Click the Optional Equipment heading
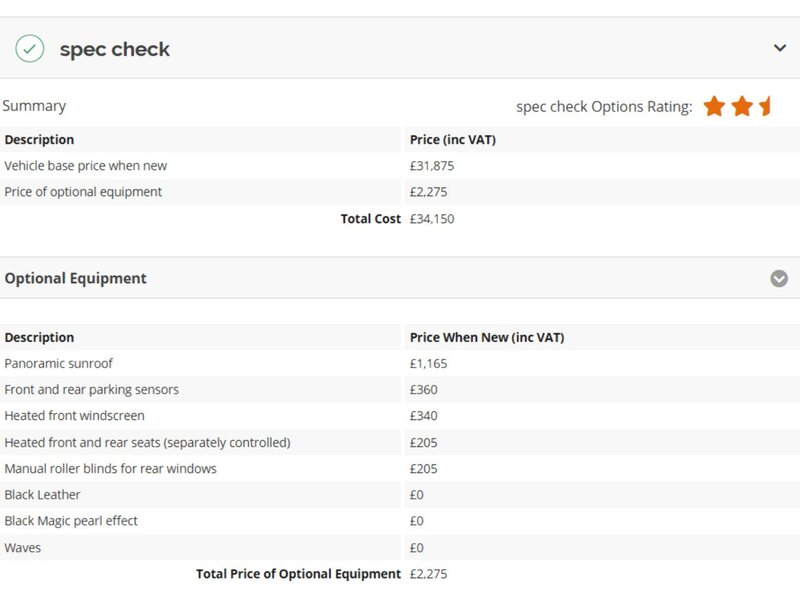This screenshot has height=600, width=800. (76, 278)
